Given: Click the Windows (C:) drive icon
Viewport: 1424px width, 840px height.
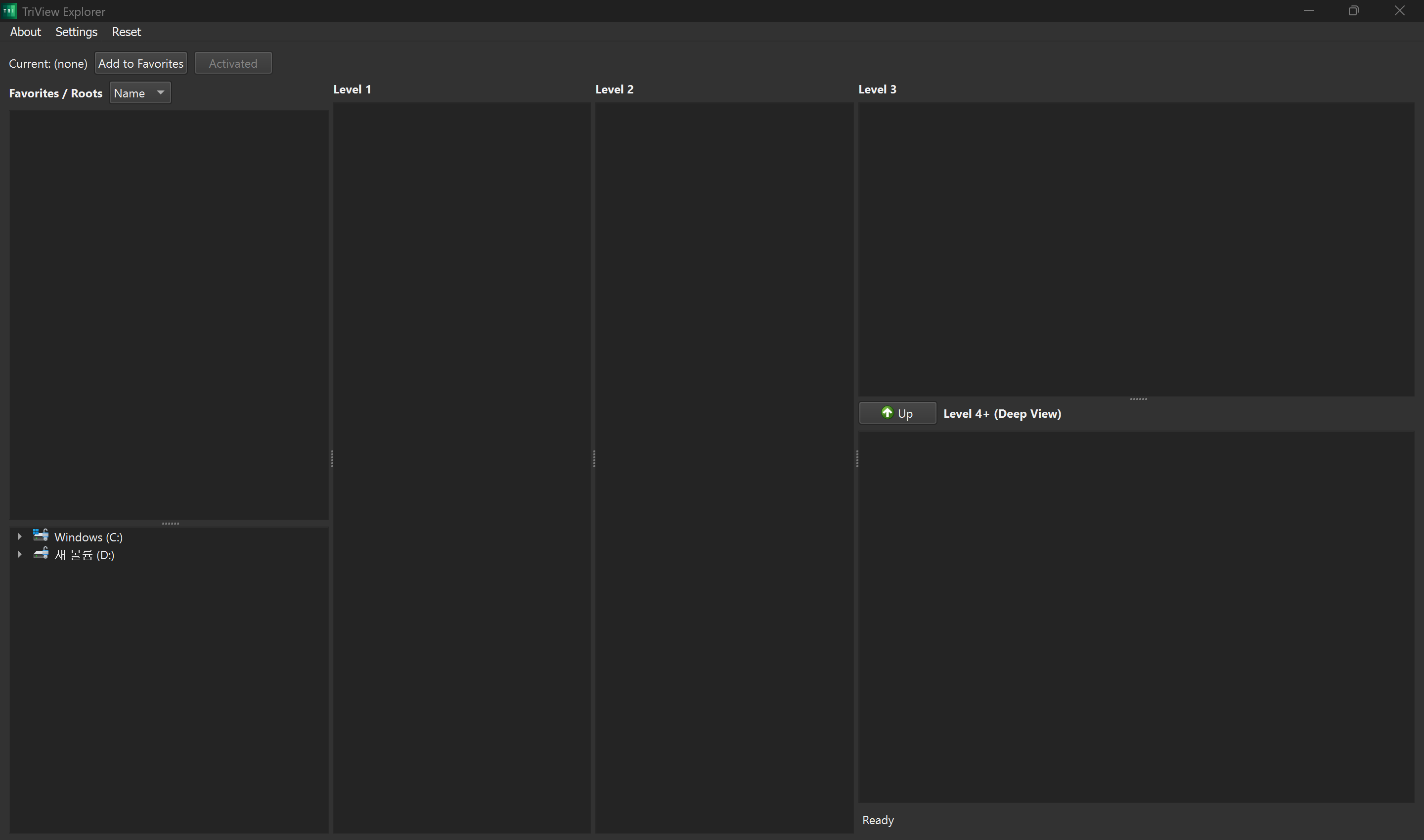Looking at the screenshot, I should click(40, 535).
